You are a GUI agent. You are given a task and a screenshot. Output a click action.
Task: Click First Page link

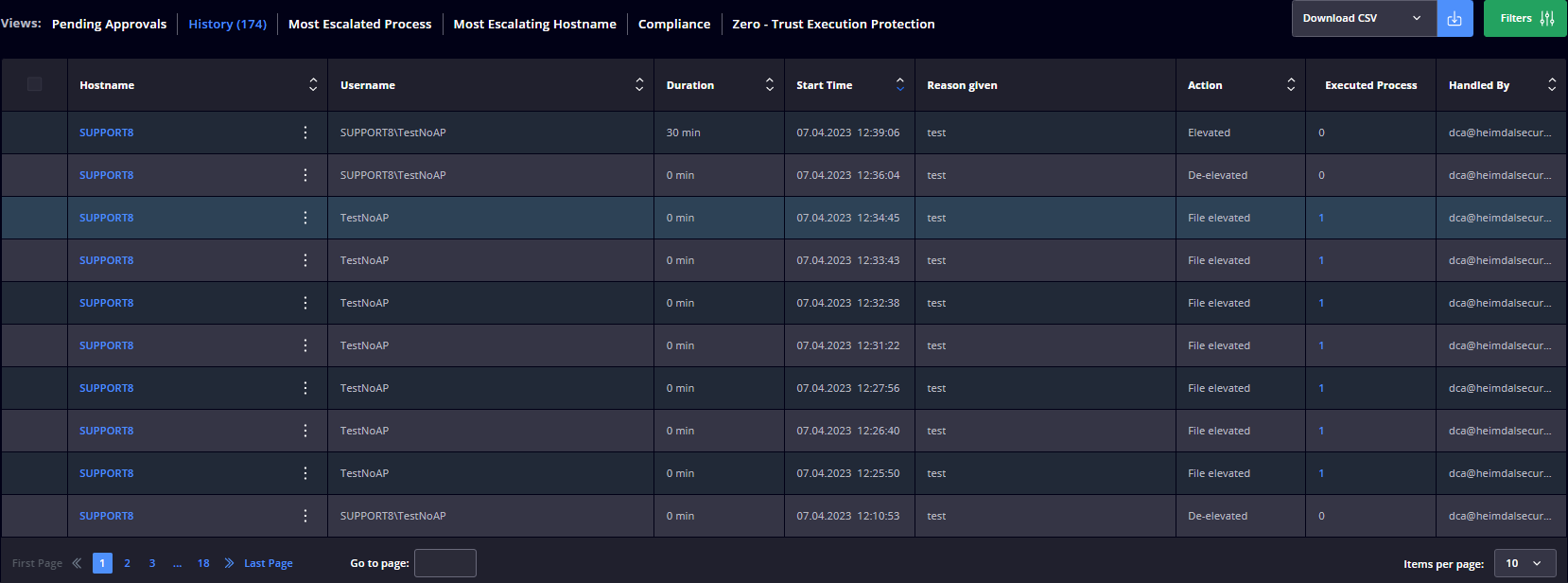37,563
